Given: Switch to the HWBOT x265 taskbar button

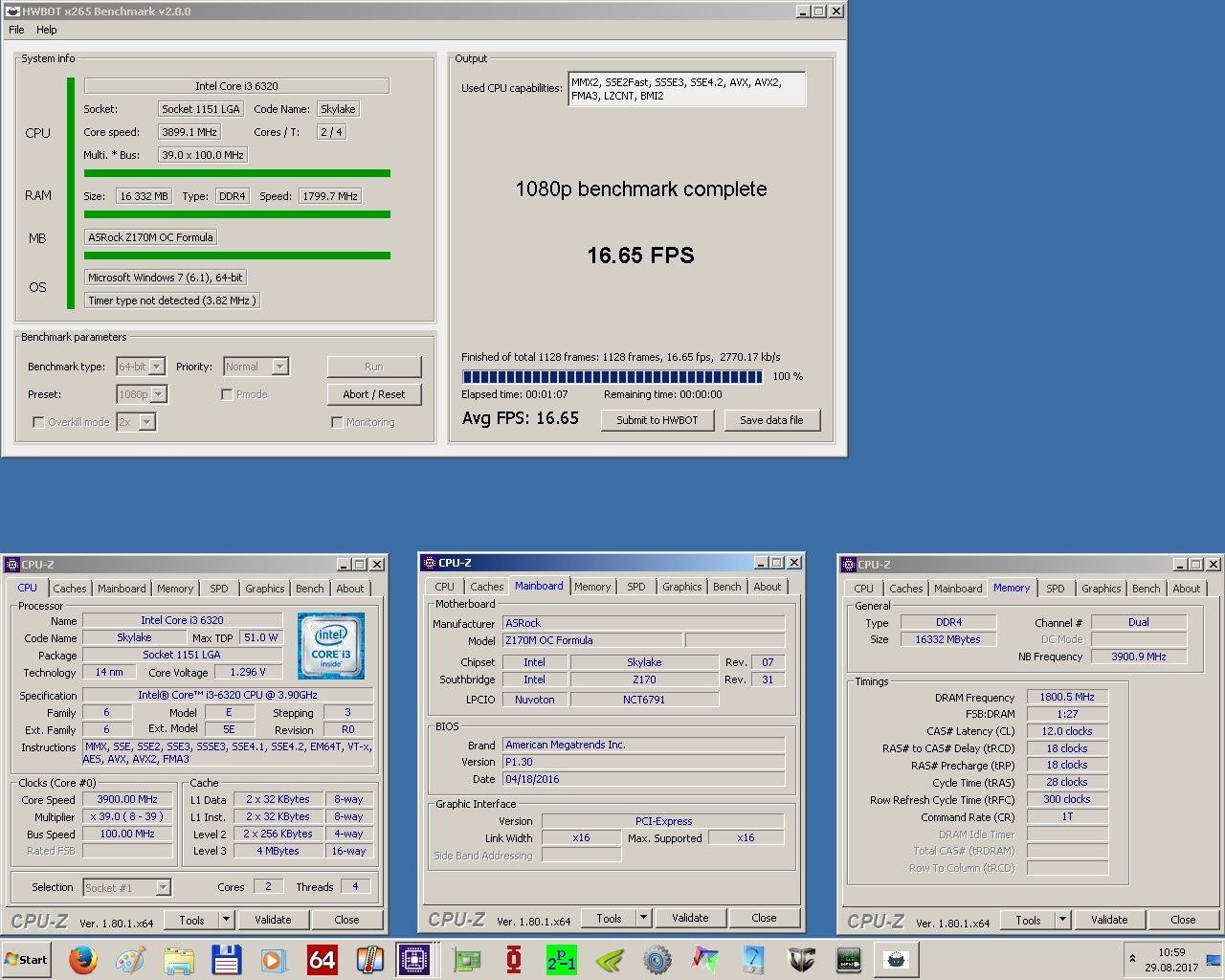Looking at the screenshot, I should point(897,959).
